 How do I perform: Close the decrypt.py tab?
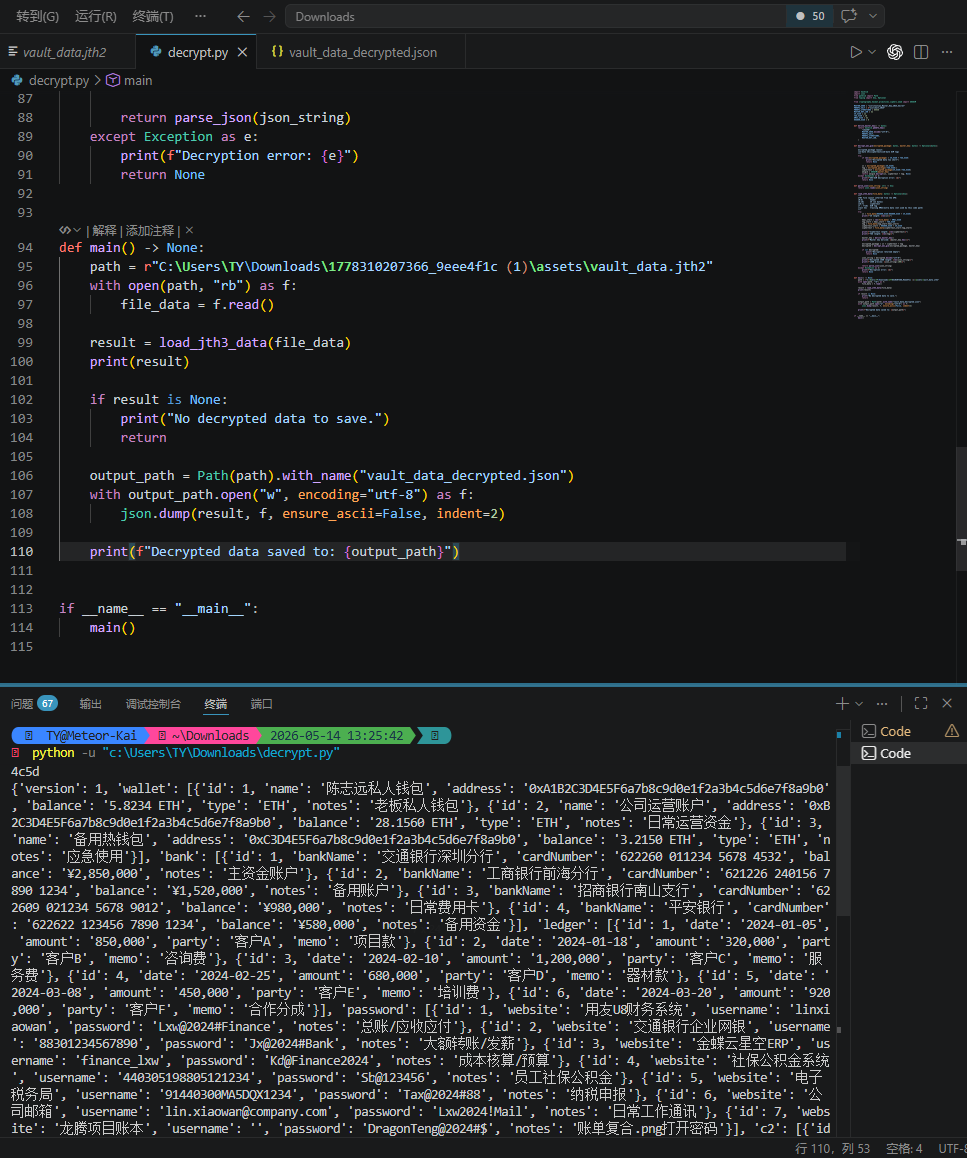click(242, 52)
